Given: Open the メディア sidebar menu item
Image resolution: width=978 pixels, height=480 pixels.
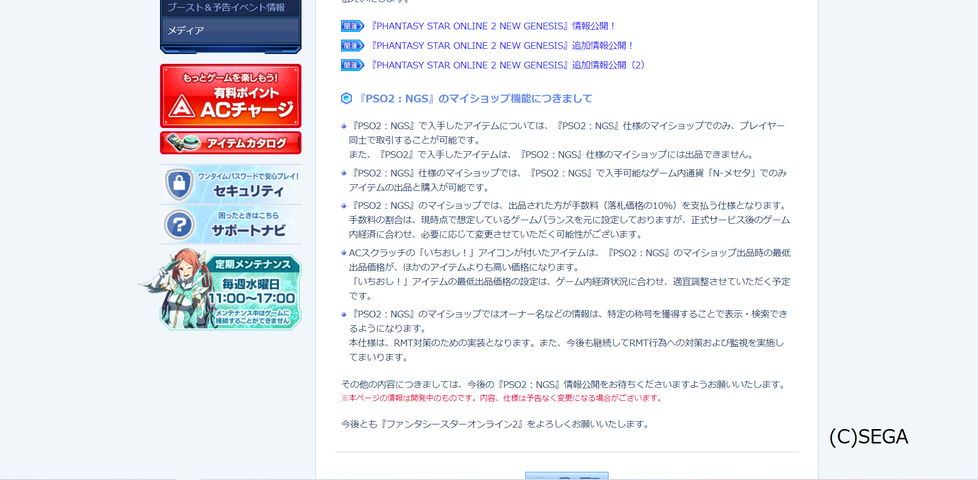Looking at the screenshot, I should click(230, 30).
